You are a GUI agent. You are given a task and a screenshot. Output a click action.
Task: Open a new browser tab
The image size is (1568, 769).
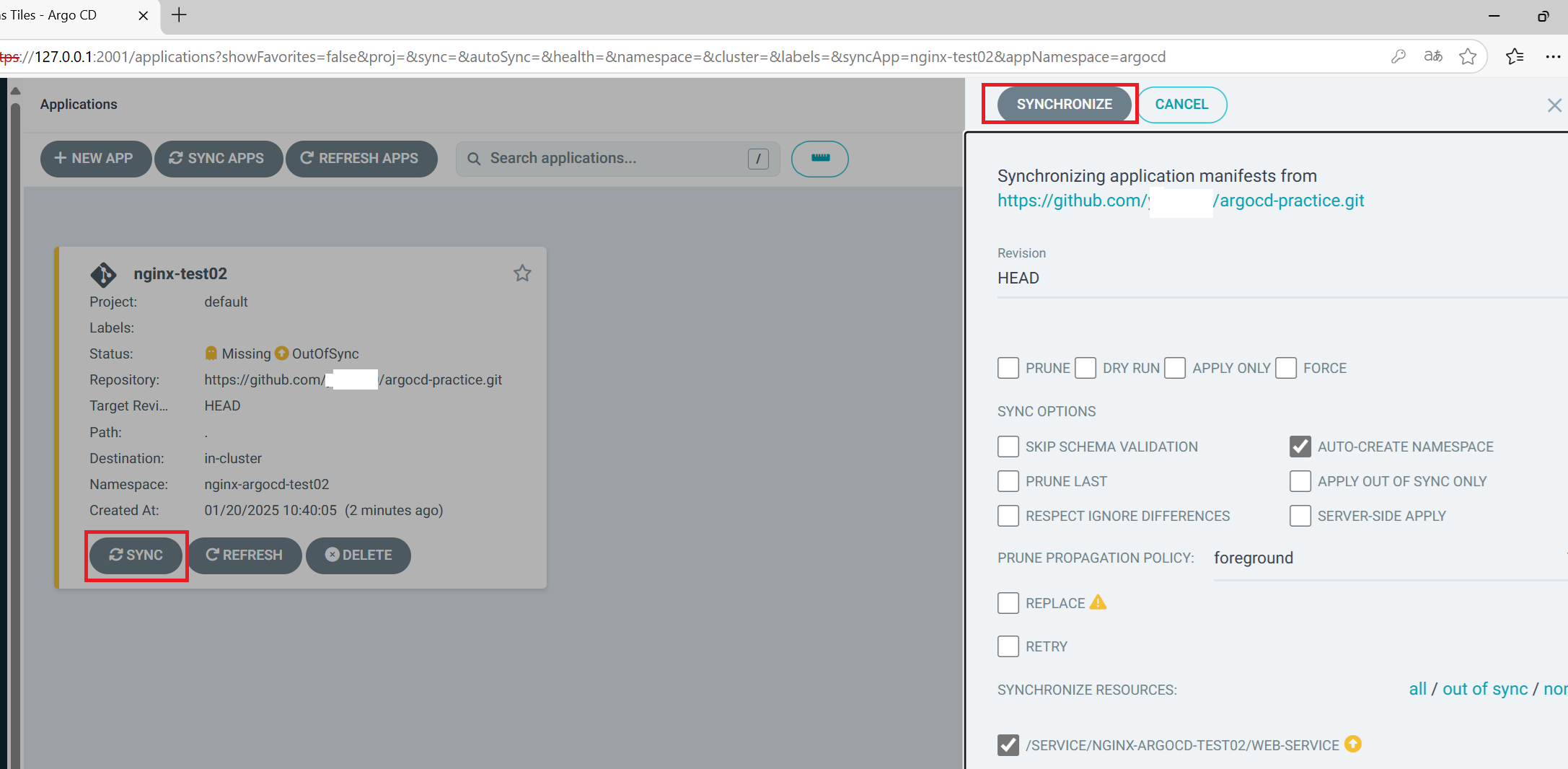tap(179, 14)
